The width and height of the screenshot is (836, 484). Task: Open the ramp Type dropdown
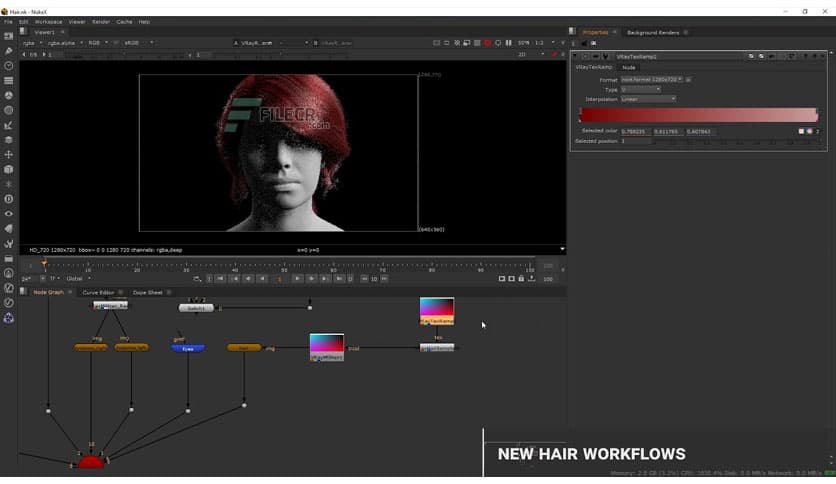point(641,90)
